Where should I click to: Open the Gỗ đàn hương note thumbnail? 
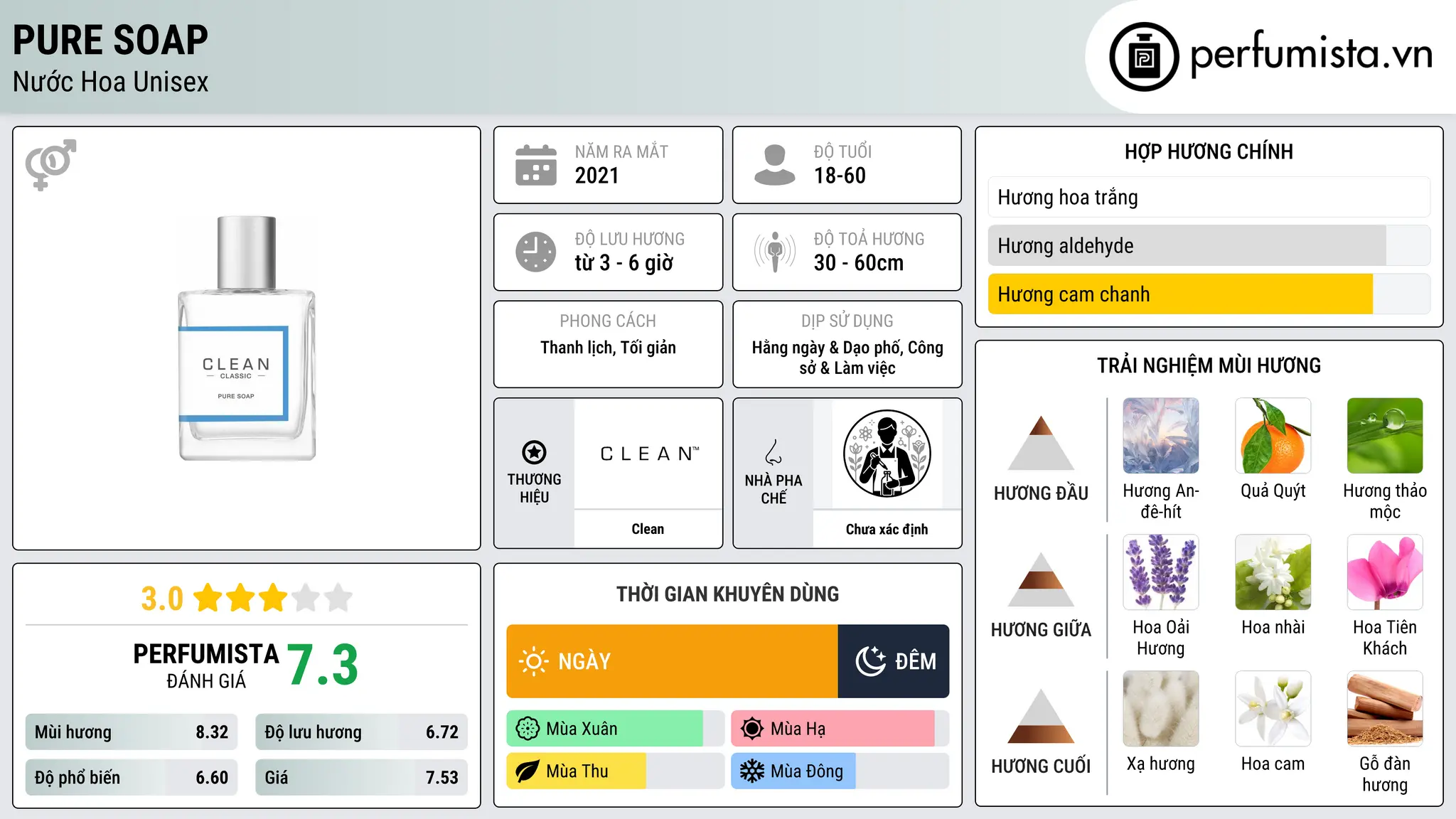click(1385, 709)
